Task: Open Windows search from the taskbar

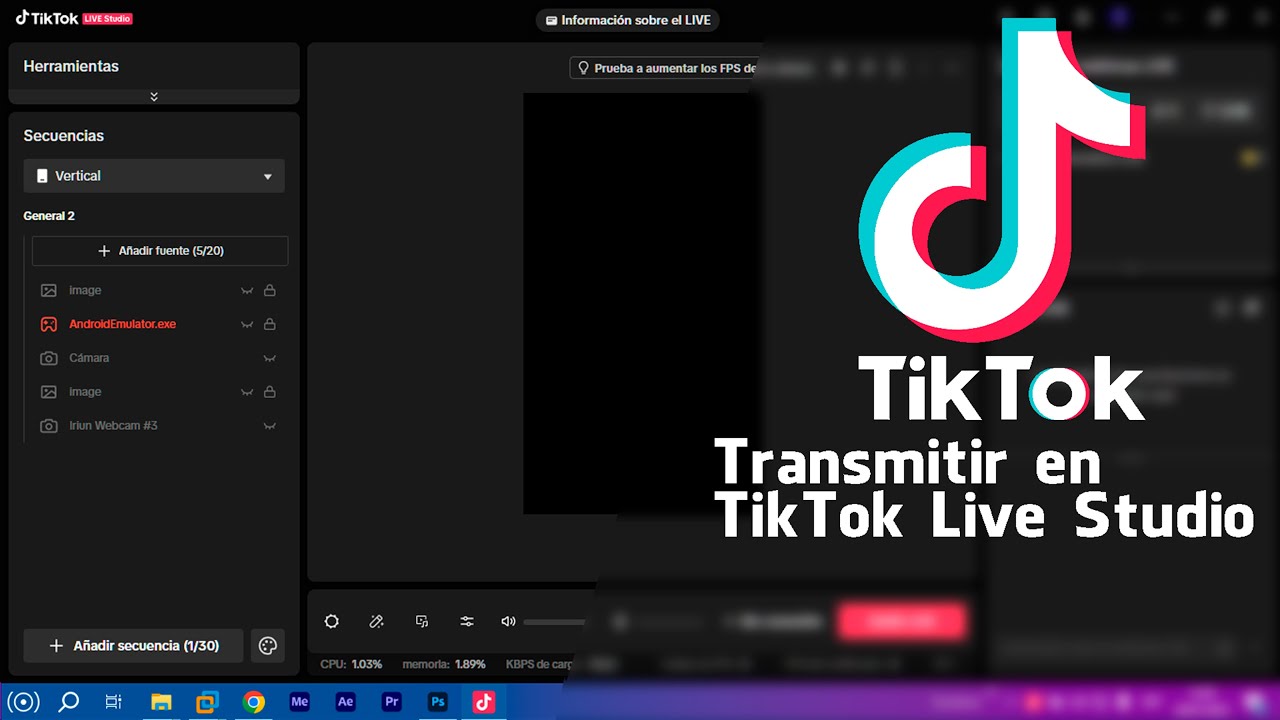Action: 68,702
